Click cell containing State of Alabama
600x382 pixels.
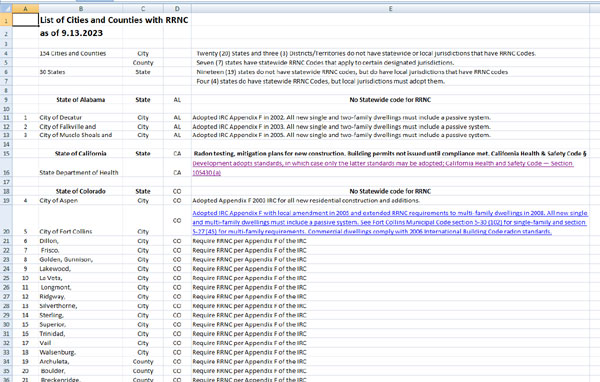pos(80,100)
